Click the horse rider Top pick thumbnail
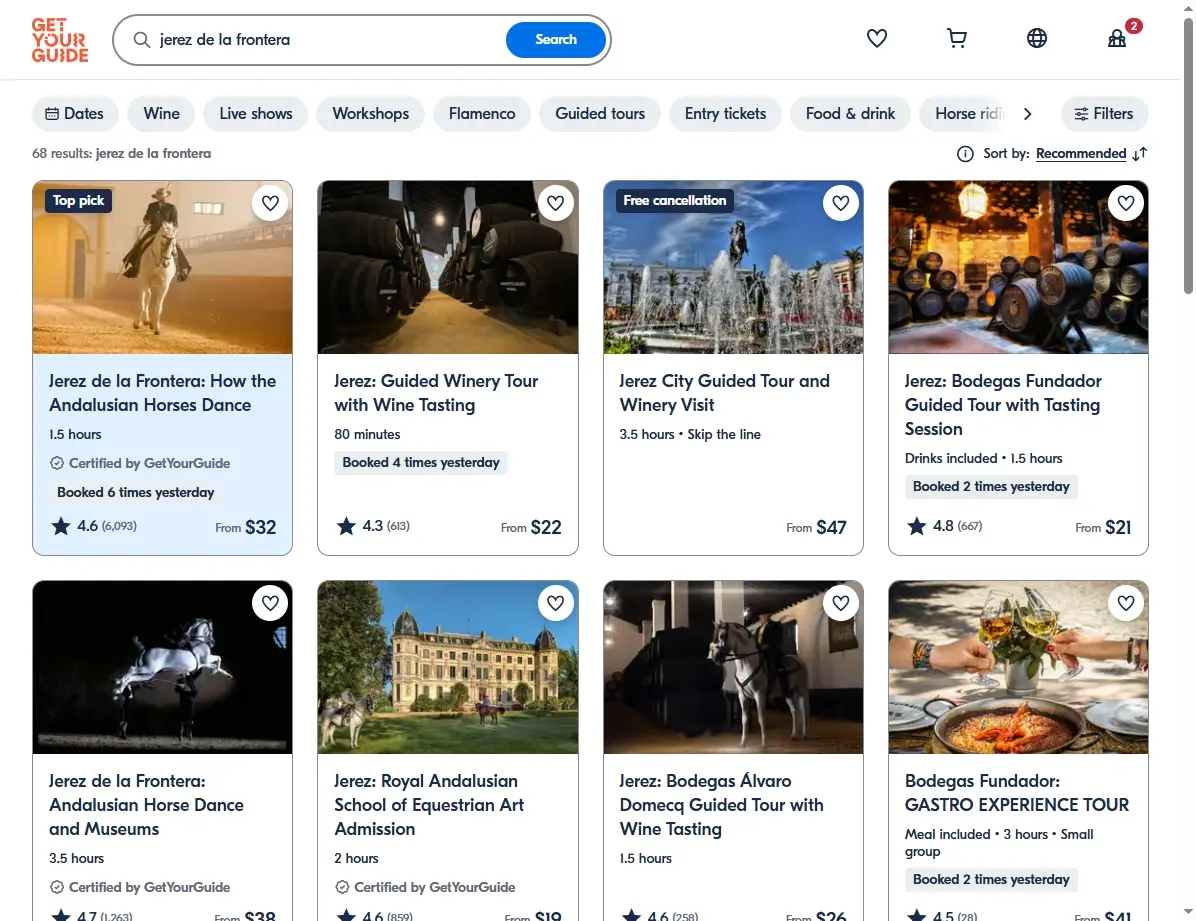 click(162, 267)
